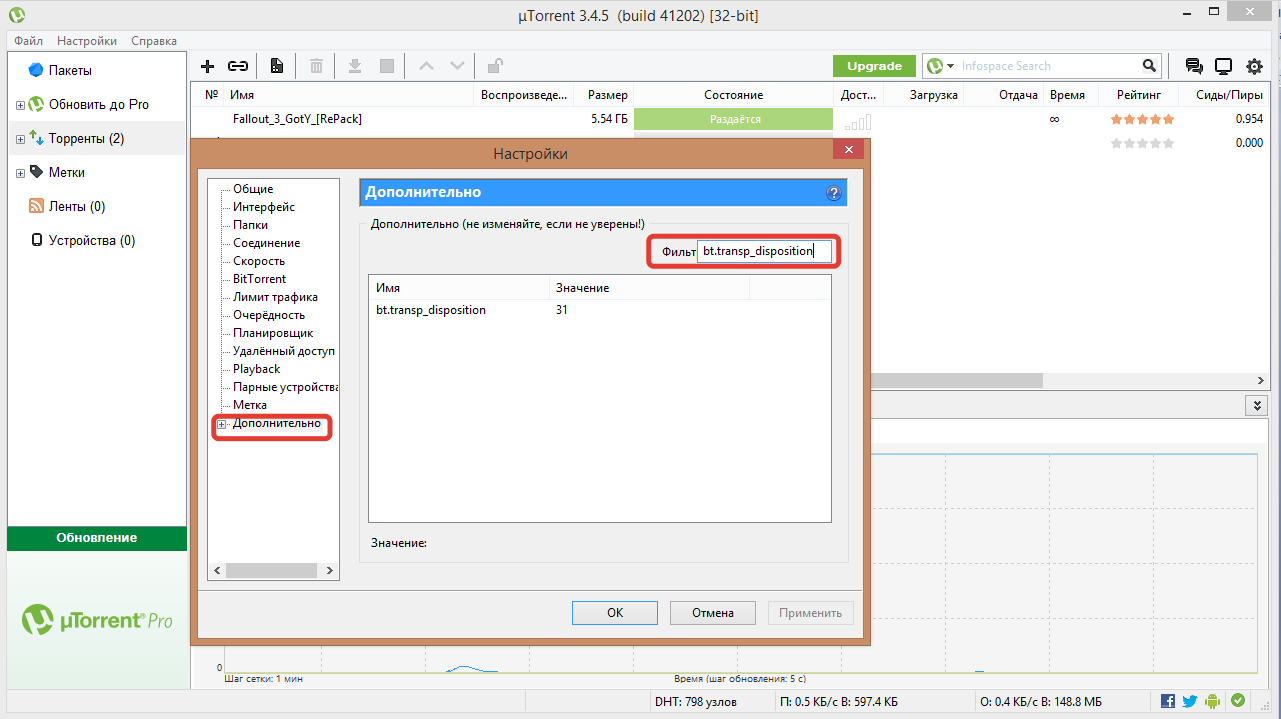This screenshot has width=1281, height=719.
Task: Select Ленты (0) in sidebar
Action: coord(77,207)
